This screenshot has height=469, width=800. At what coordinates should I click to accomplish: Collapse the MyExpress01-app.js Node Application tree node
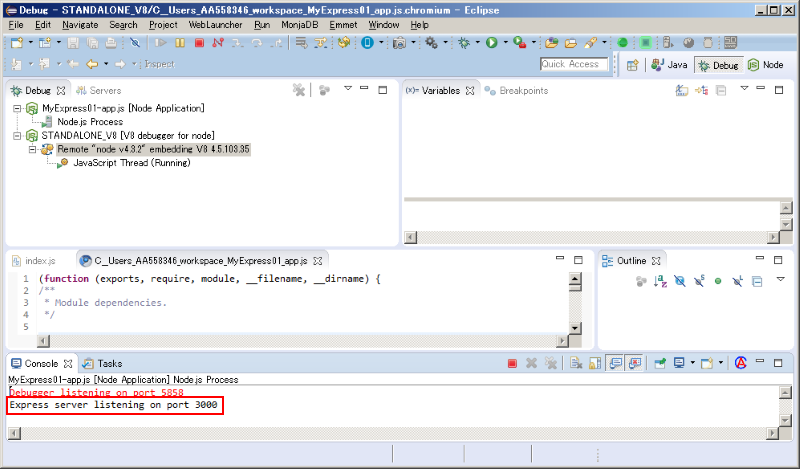coord(17,108)
